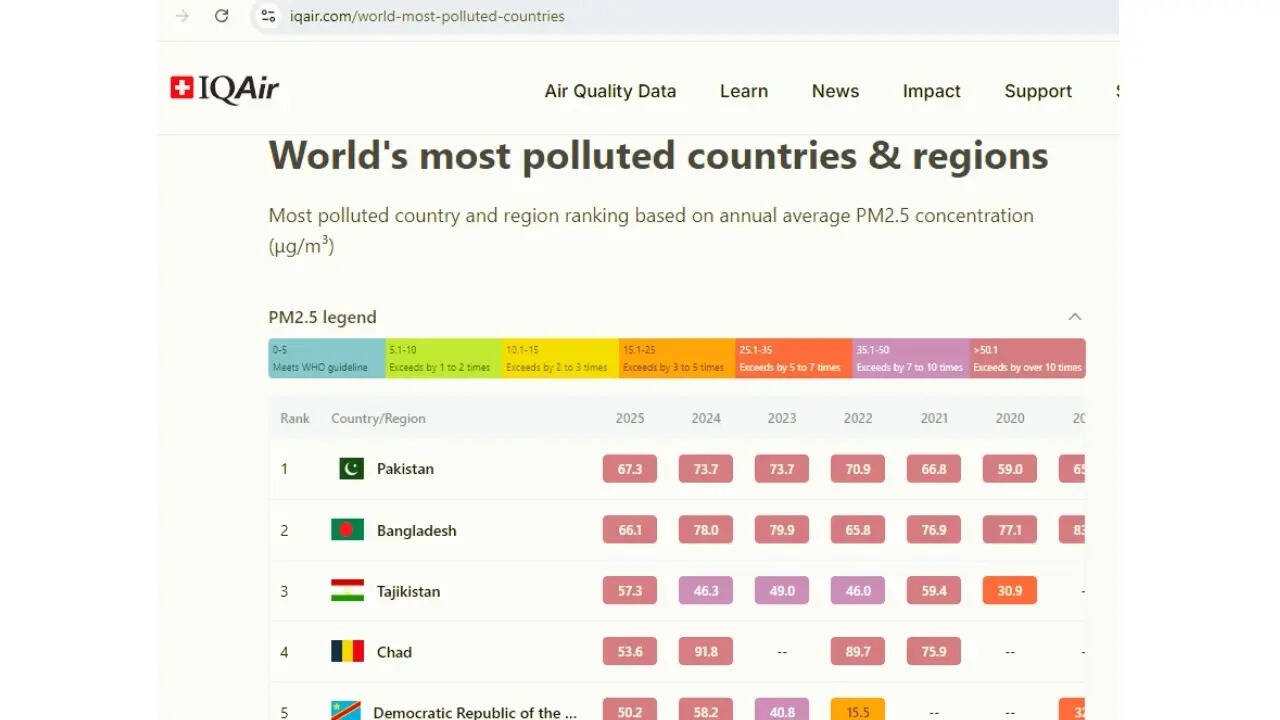Image resolution: width=1280 pixels, height=720 pixels.
Task: Click Tajikistan's 2023 value 49.0
Action: 782,591
